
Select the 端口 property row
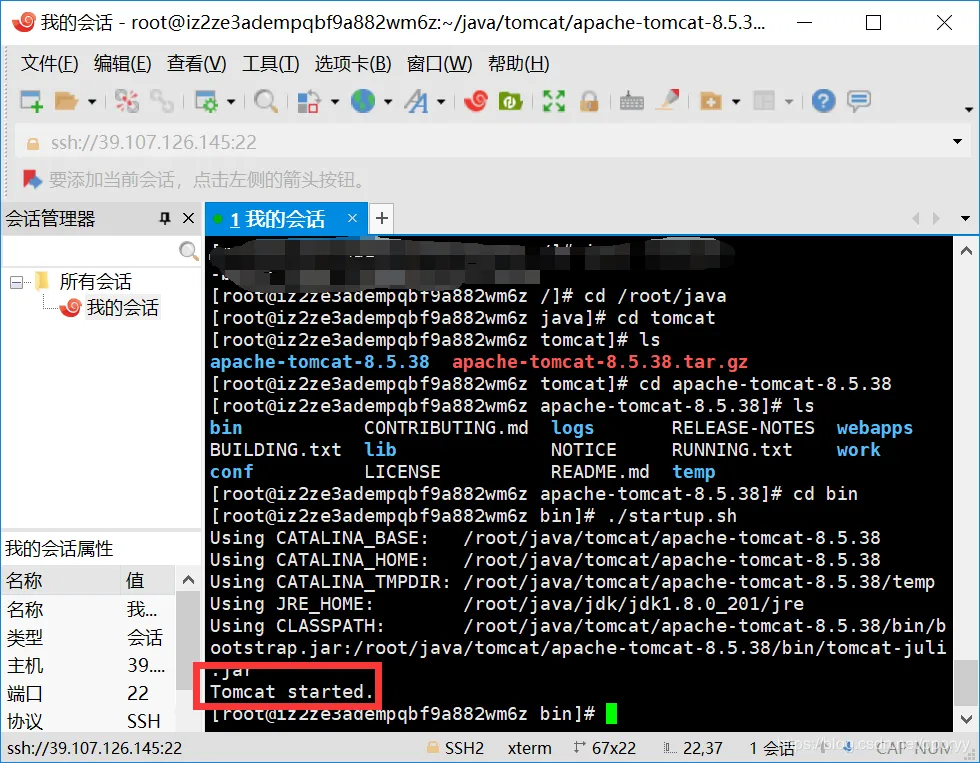click(x=89, y=693)
